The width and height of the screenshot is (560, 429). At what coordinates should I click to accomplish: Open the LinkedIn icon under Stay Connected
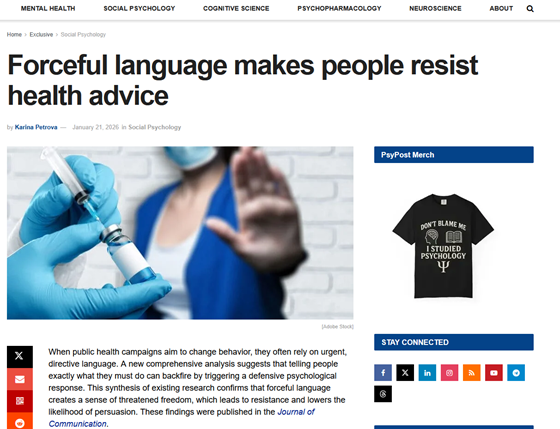tap(427, 373)
